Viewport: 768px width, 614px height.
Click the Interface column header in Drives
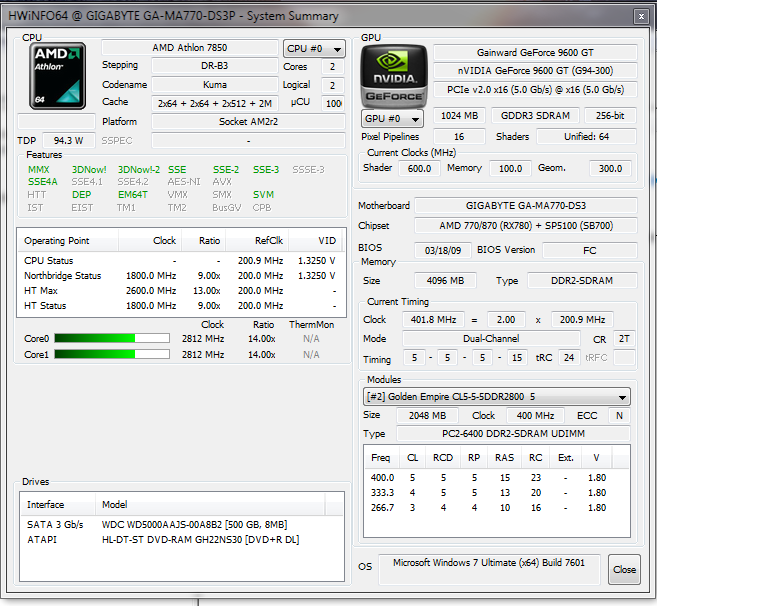point(57,504)
